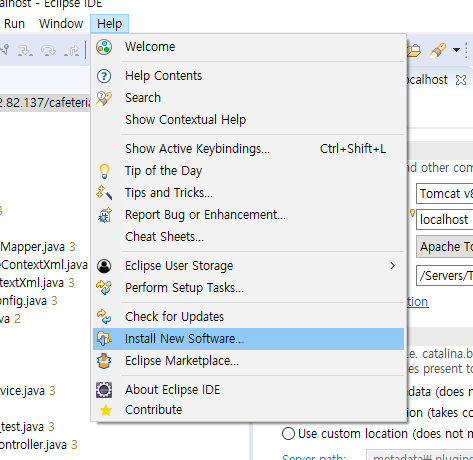The image size is (473, 460).
Task: Open the Run menu
Action: [x=14, y=24]
